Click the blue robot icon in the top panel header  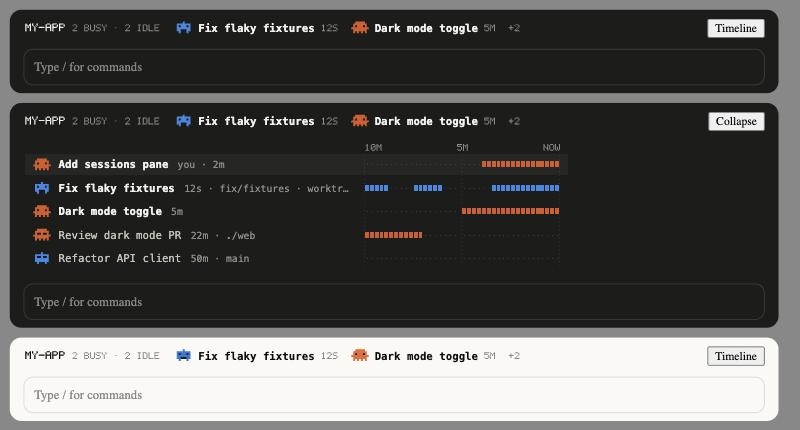pos(184,28)
